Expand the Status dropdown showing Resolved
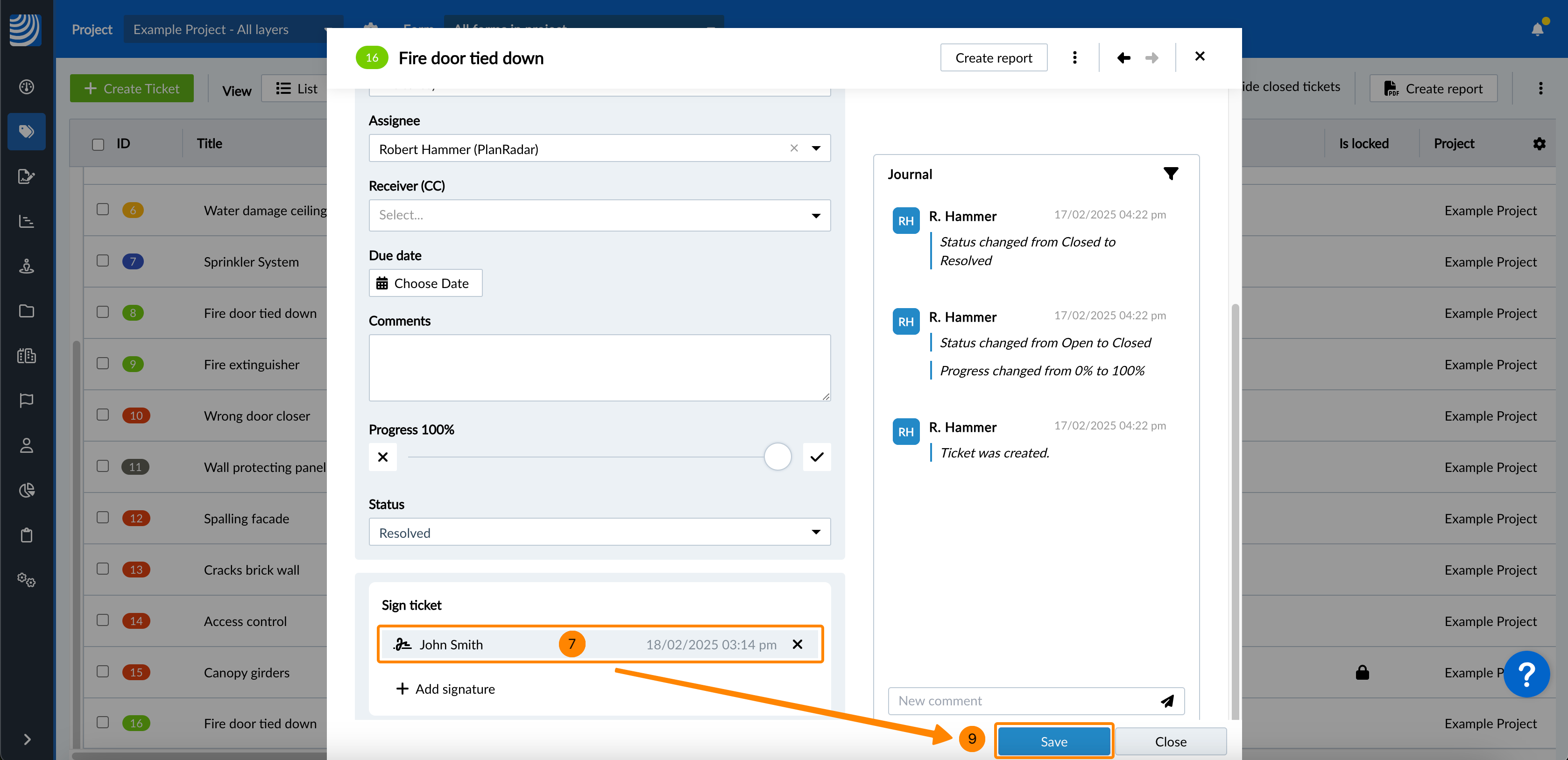The width and height of the screenshot is (1568, 760). [x=599, y=533]
